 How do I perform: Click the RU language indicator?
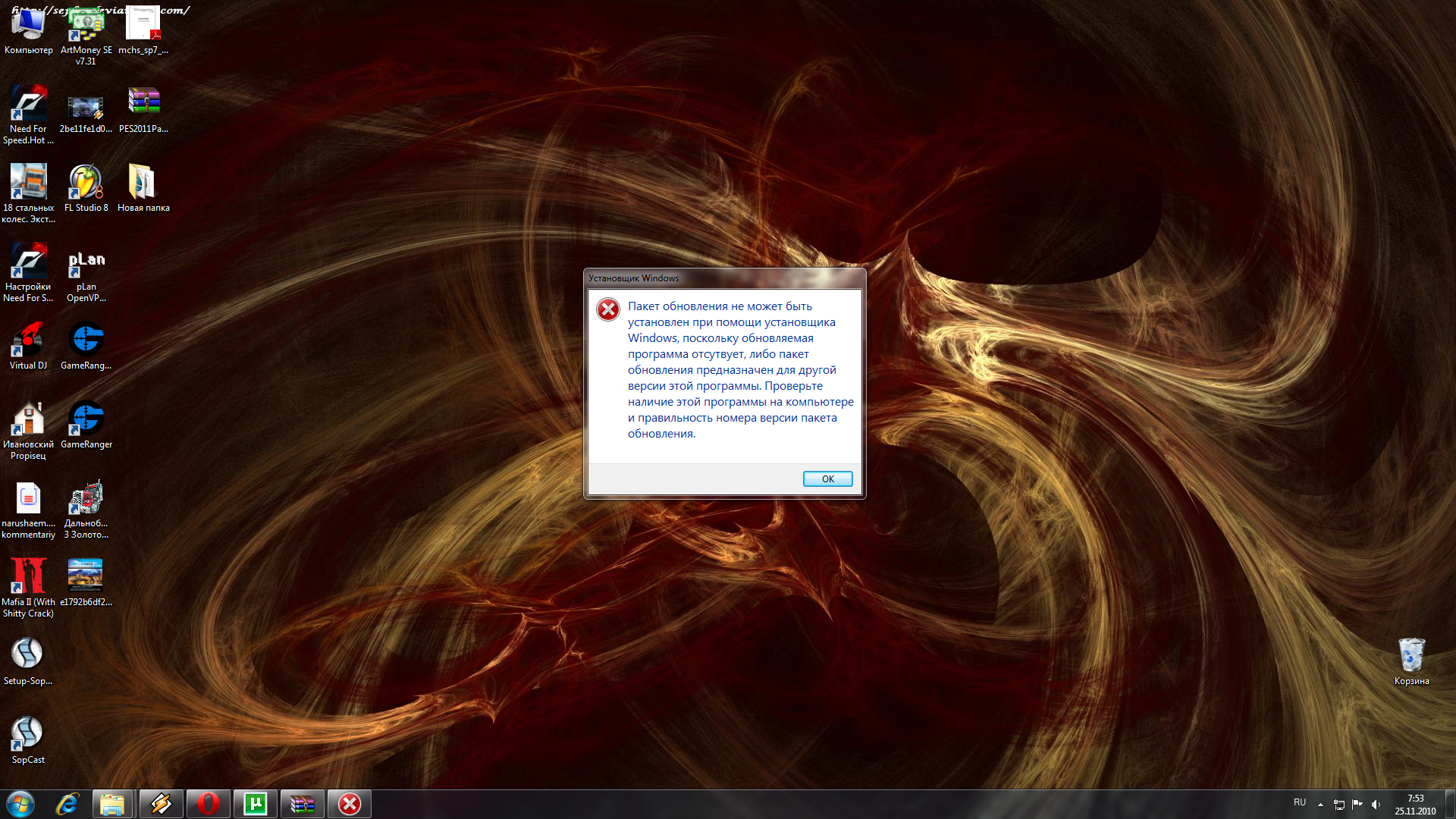(1300, 802)
